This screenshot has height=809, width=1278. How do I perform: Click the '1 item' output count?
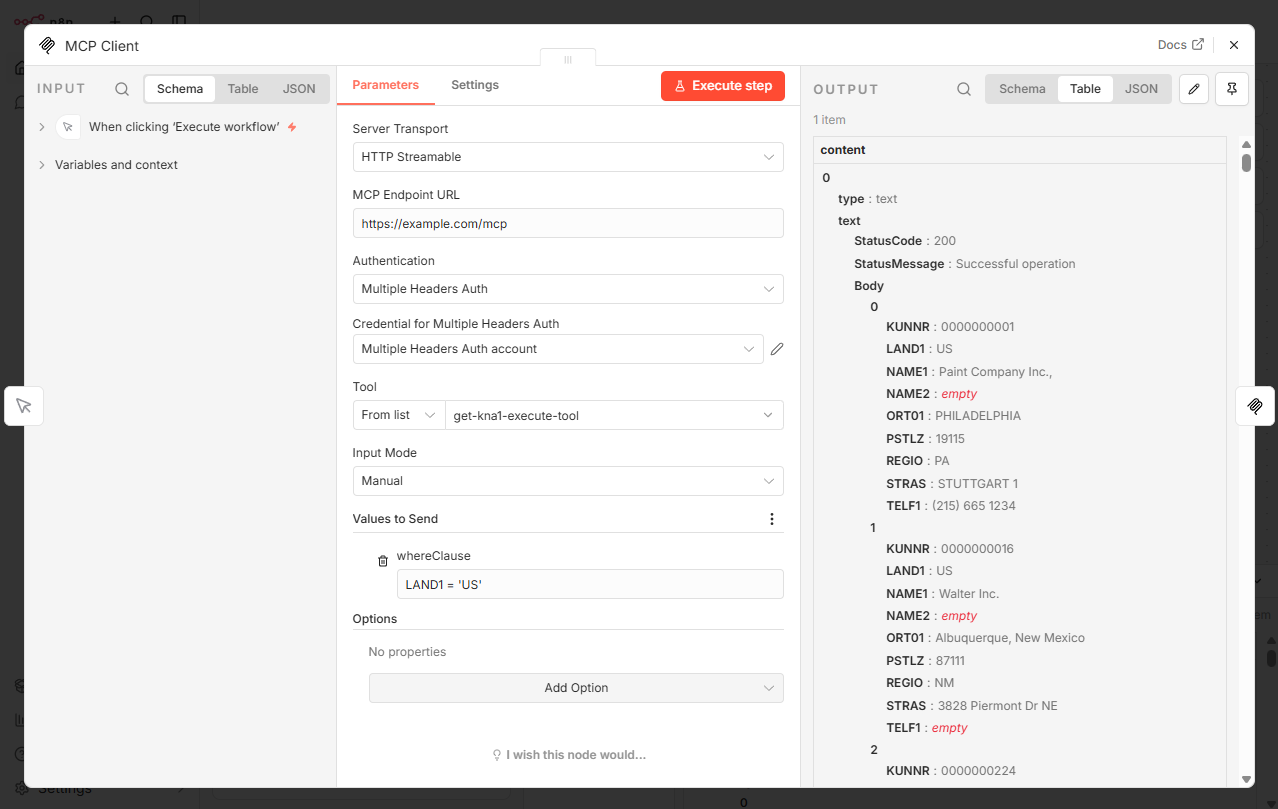[x=829, y=120]
